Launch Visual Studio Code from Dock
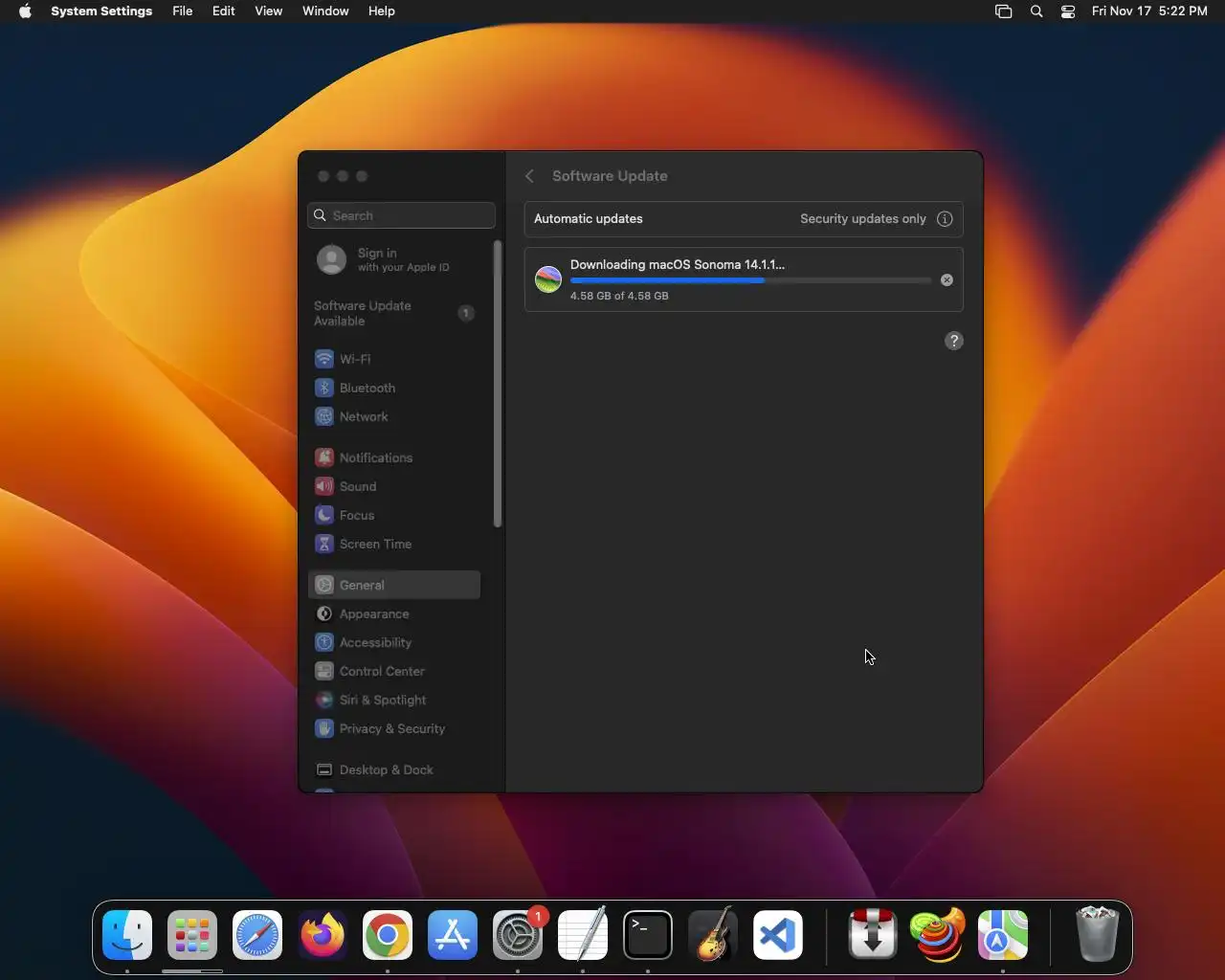 pos(778,935)
